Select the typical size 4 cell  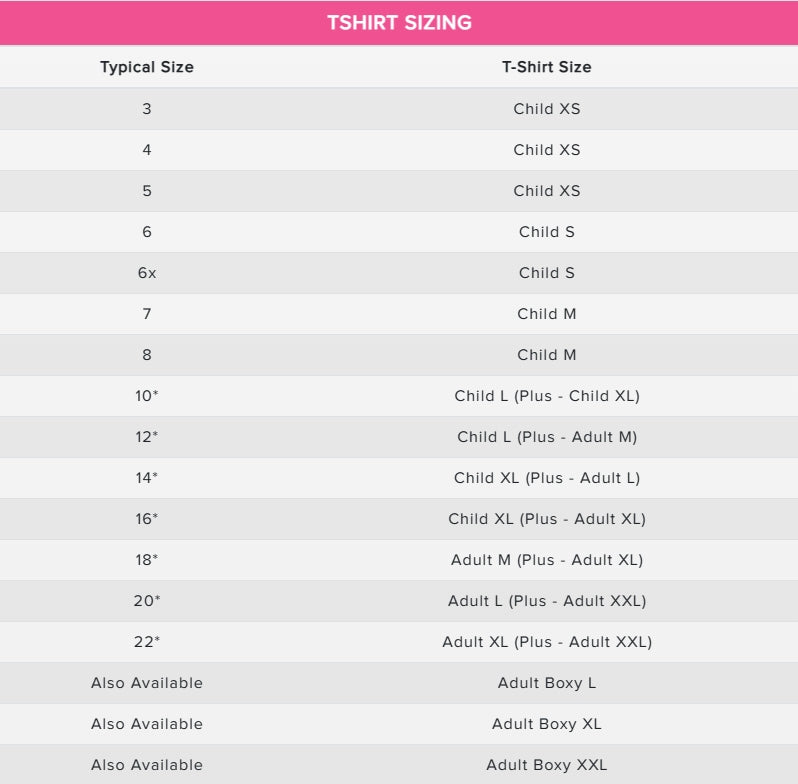click(147, 149)
